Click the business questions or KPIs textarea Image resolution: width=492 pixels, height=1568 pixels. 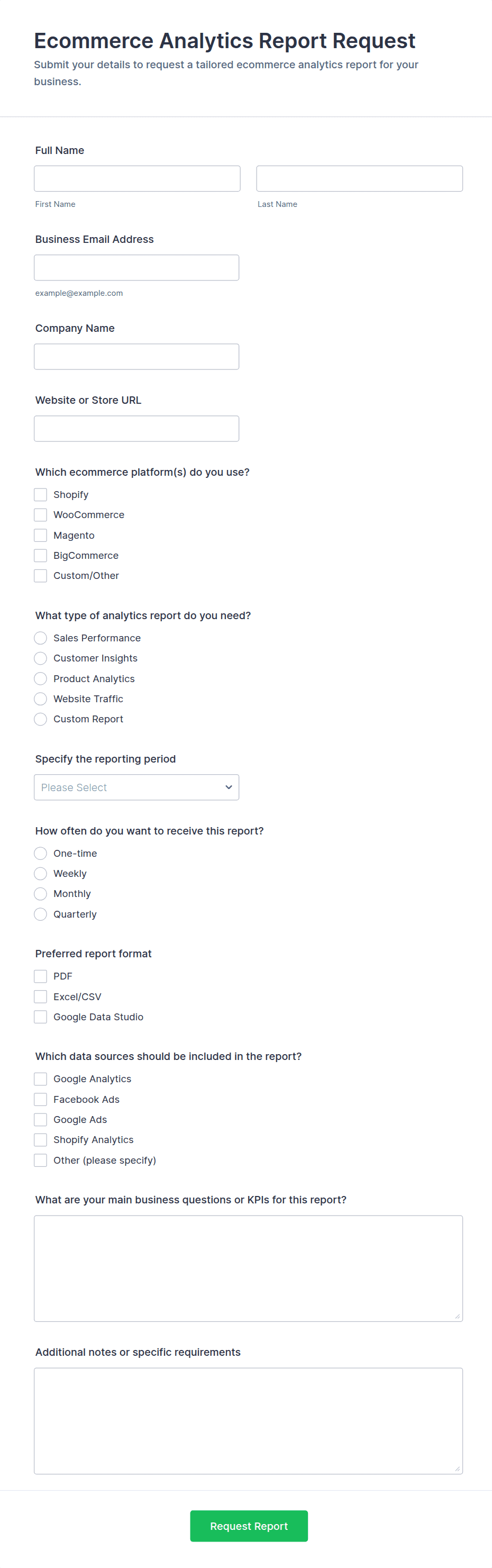click(x=248, y=1268)
